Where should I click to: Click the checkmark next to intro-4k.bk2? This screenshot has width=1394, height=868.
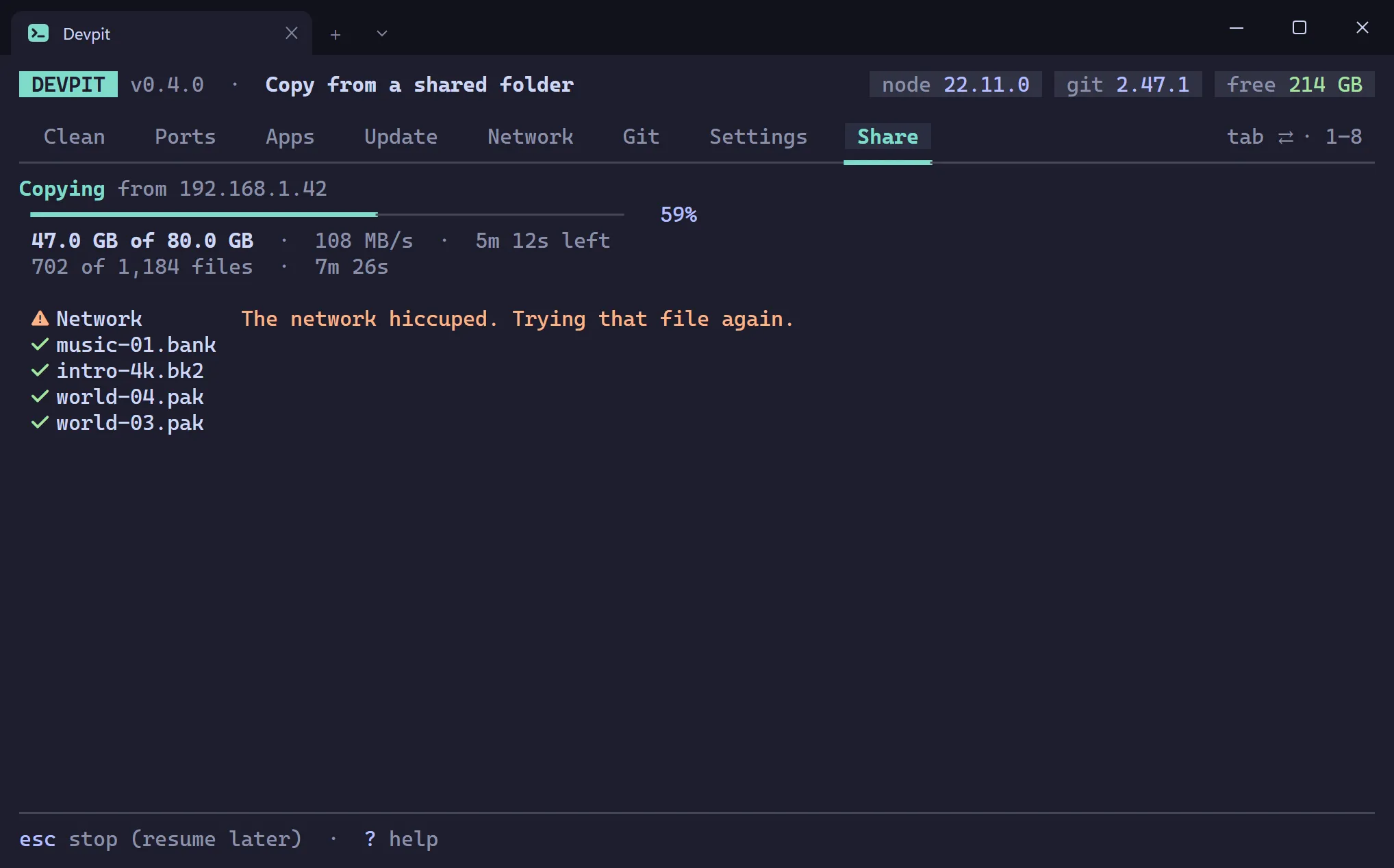tap(40, 370)
